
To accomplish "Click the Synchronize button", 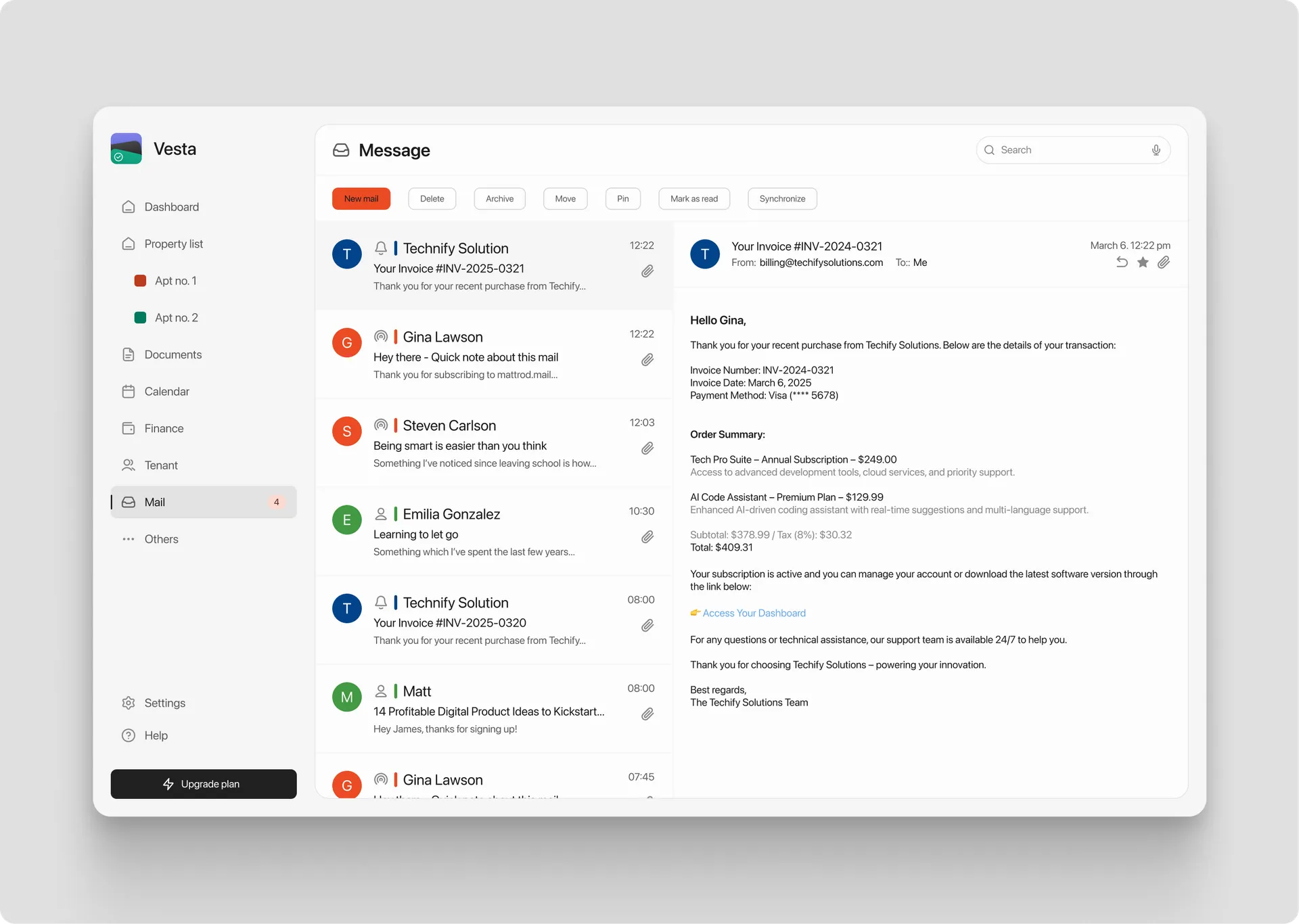I will pos(782,199).
